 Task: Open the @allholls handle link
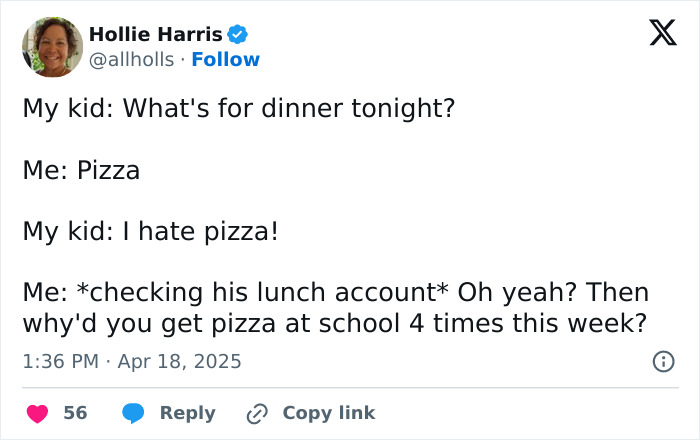coord(131,59)
